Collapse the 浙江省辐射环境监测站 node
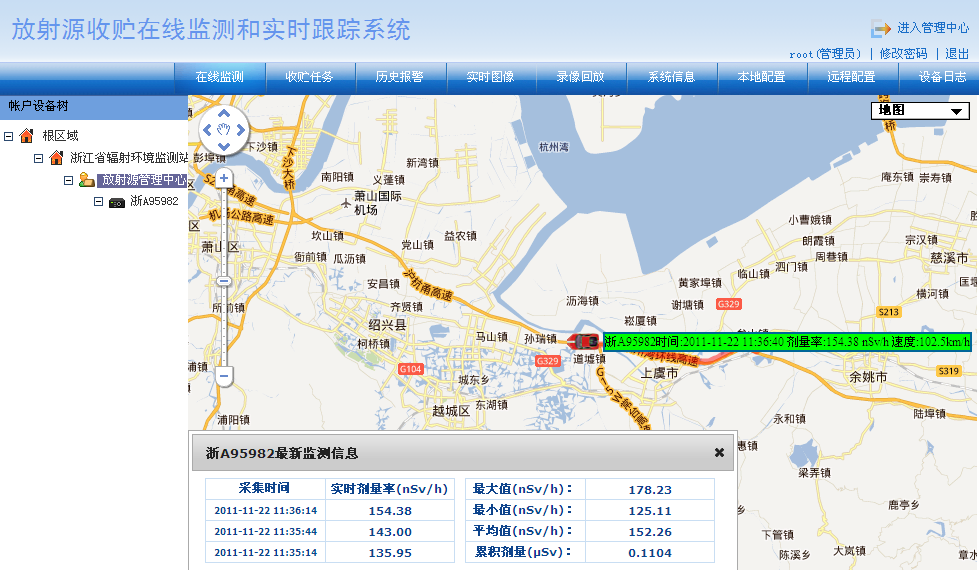979x570 pixels. tap(39, 158)
